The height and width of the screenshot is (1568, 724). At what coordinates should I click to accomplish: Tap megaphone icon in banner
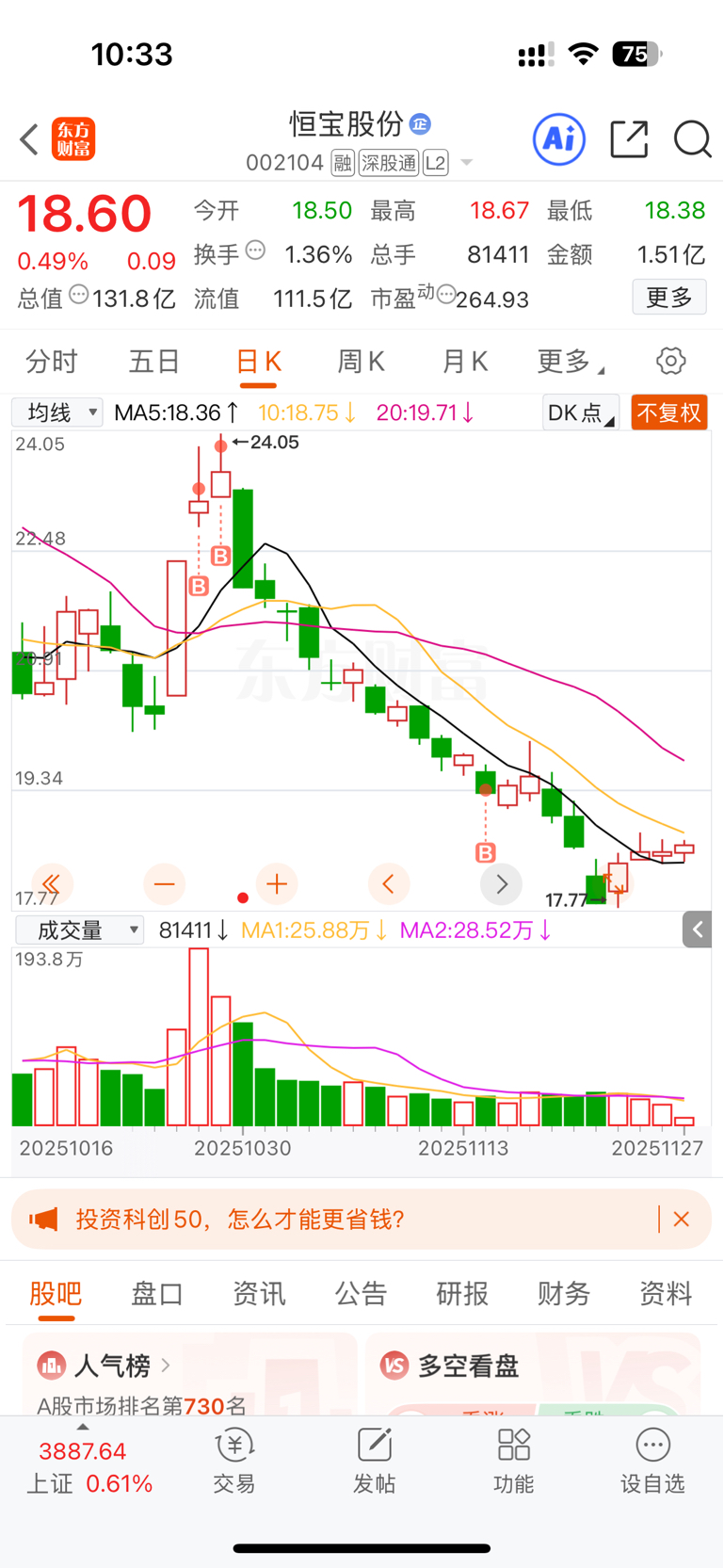pos(43,1220)
